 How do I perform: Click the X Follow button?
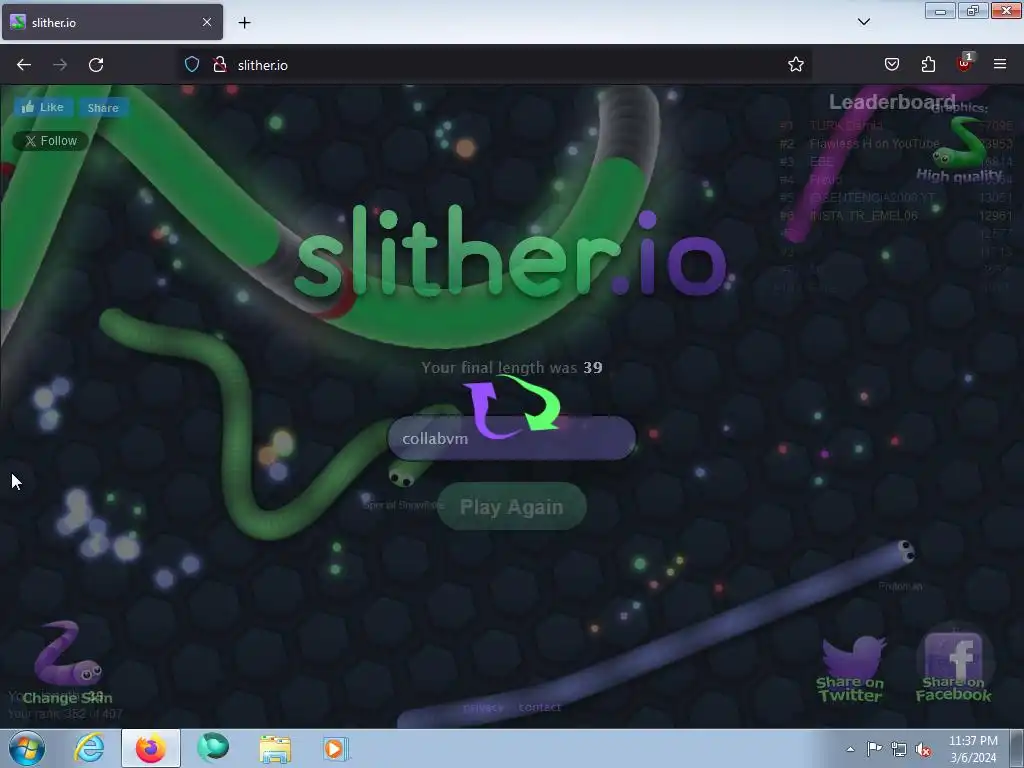pos(51,141)
